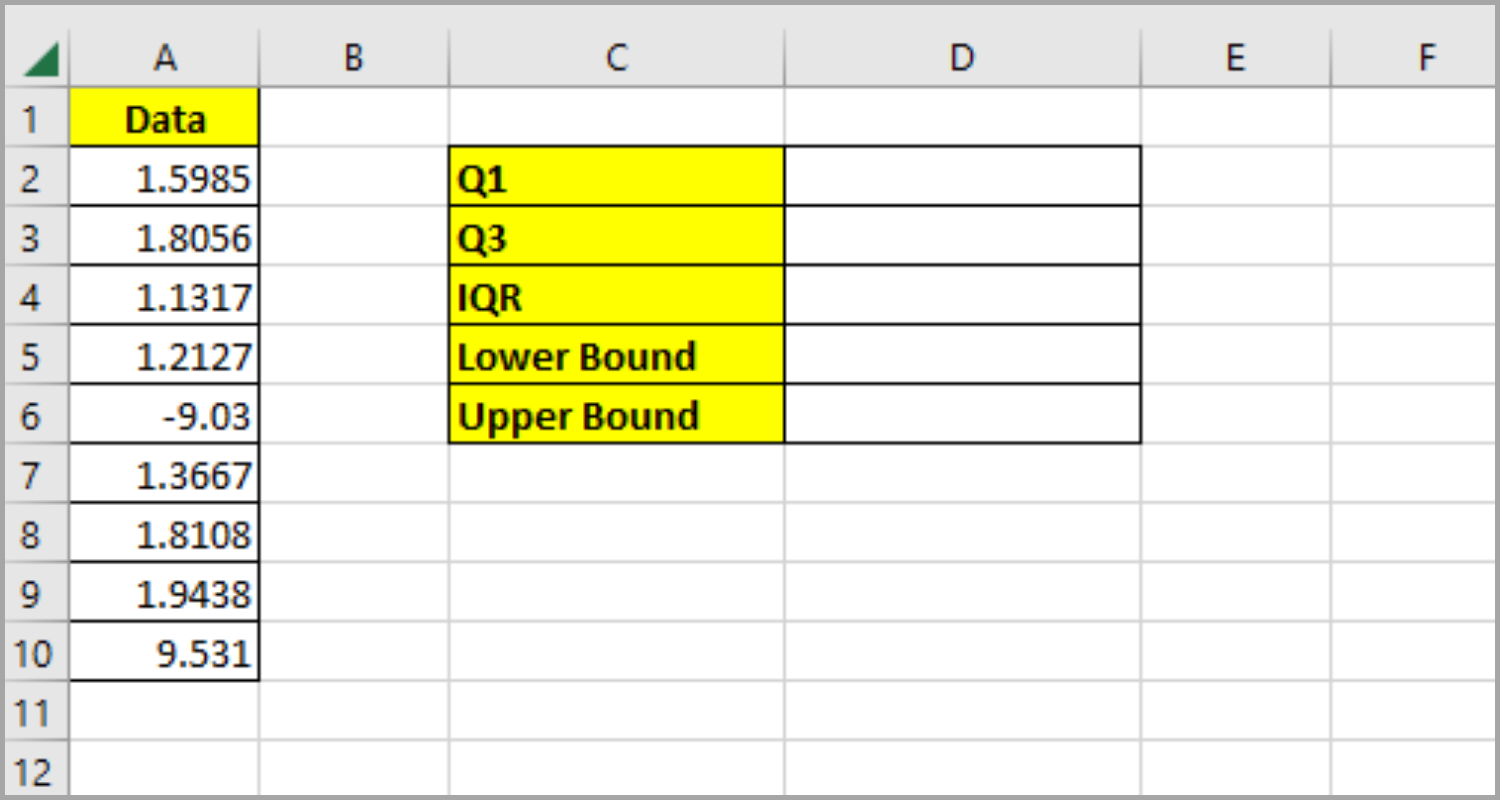Click the cell with value 1.5985
The height and width of the screenshot is (800, 1500).
165,178
